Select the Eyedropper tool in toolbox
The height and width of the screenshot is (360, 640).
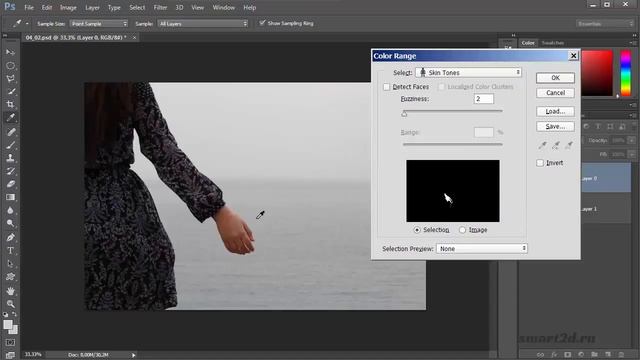click(x=11, y=118)
